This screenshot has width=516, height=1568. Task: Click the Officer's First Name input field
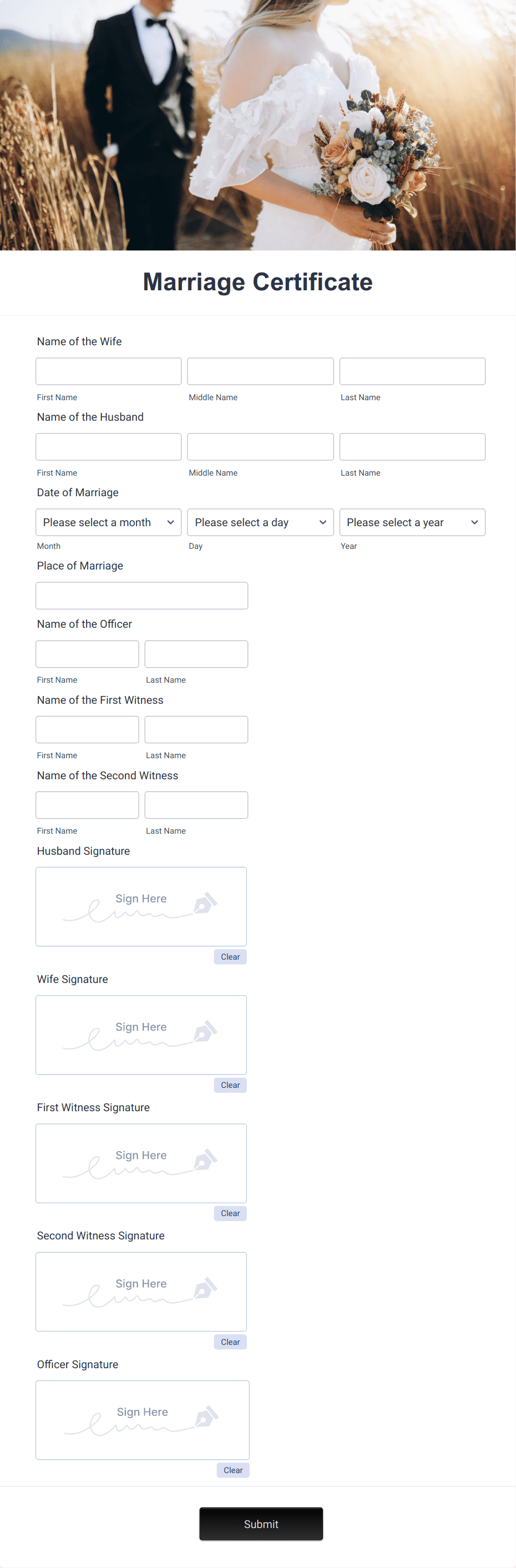click(87, 654)
